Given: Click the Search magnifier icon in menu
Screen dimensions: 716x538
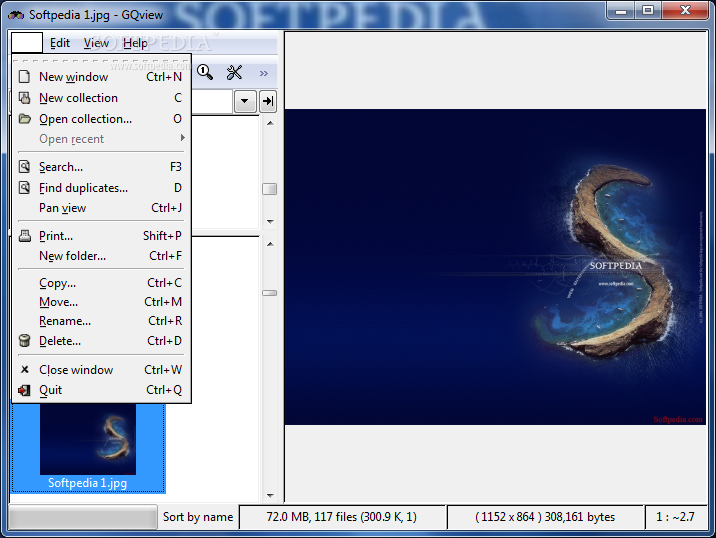Looking at the screenshot, I should click(x=25, y=167).
